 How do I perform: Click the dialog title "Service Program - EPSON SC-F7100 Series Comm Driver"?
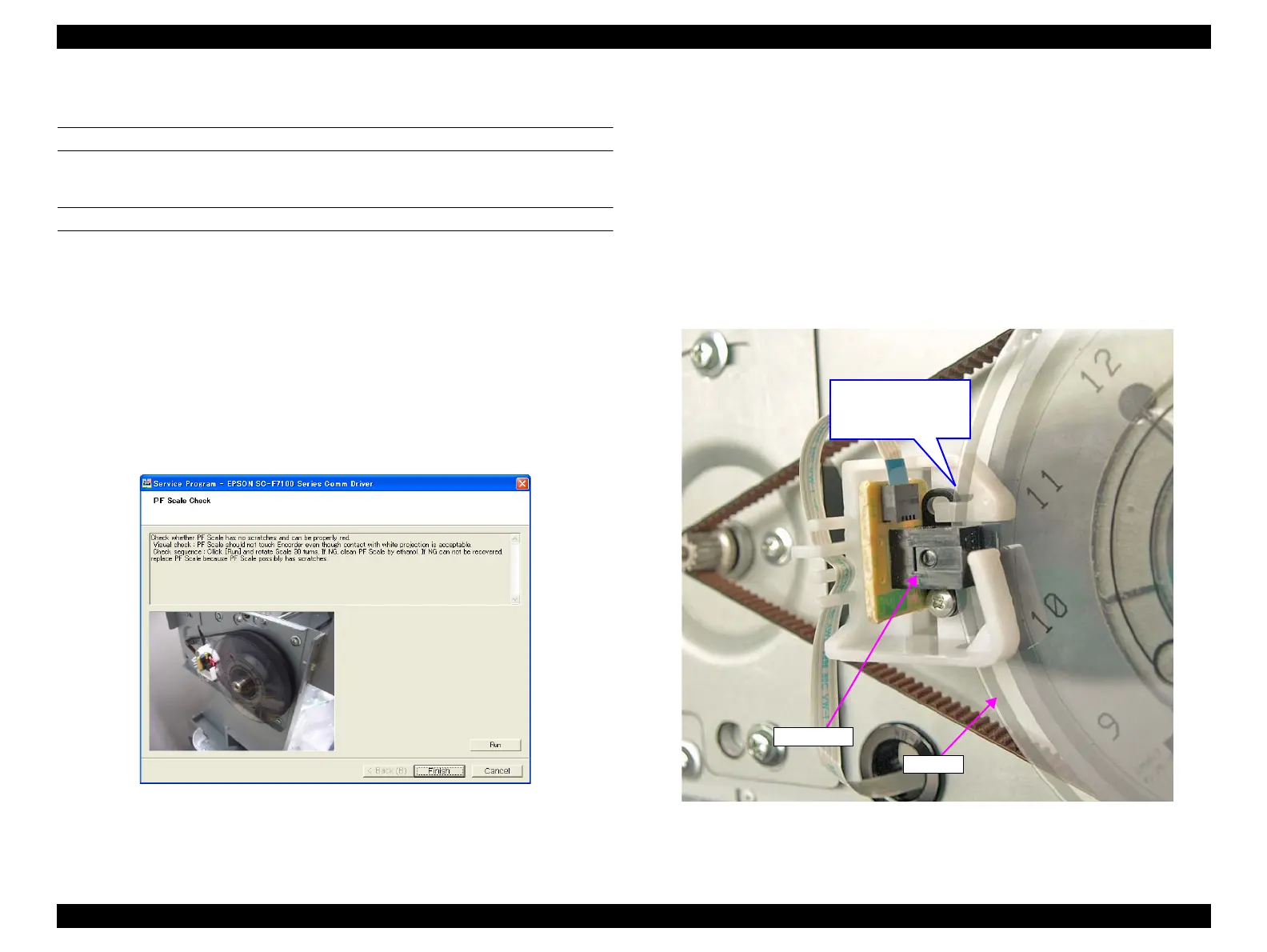click(x=263, y=484)
